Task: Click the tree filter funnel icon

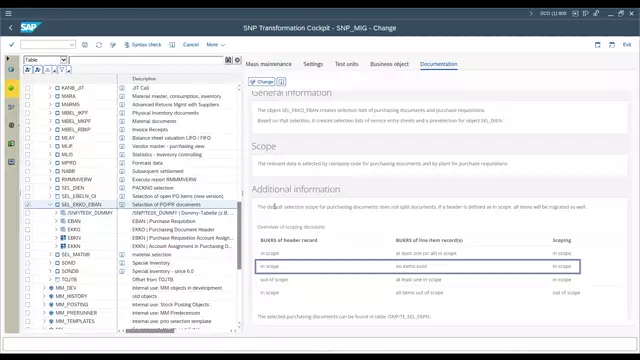Action: (x=62, y=70)
